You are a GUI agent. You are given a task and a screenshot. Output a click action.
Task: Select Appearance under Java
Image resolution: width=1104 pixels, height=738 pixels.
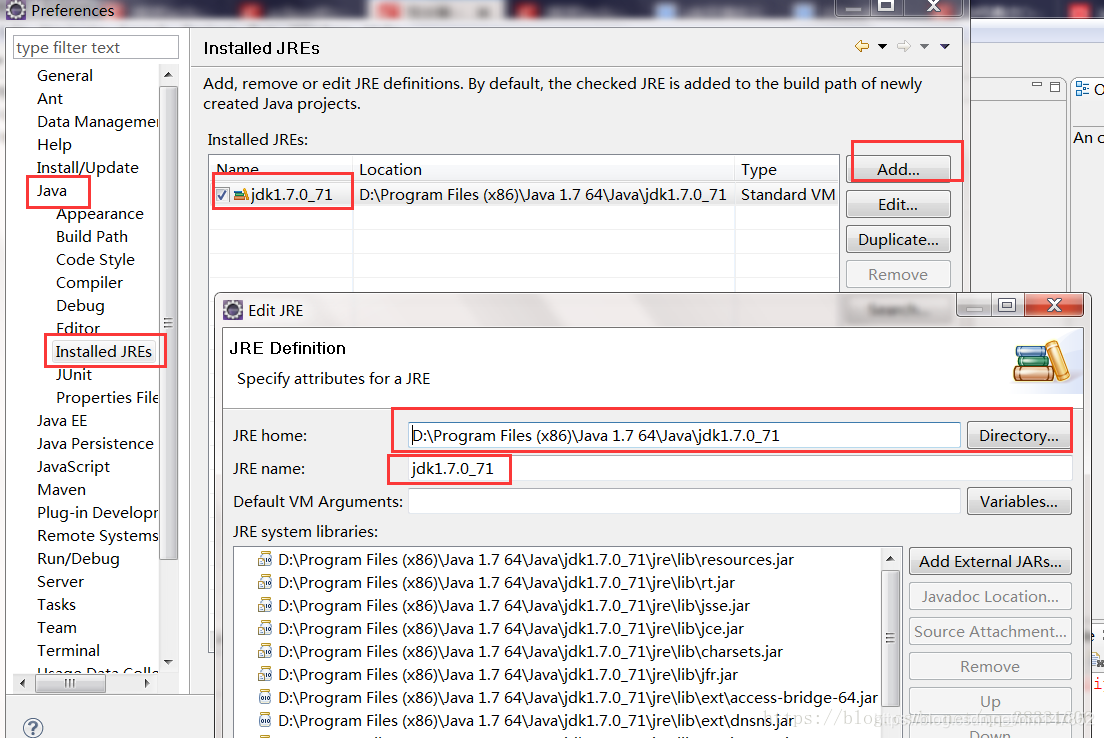(x=100, y=213)
